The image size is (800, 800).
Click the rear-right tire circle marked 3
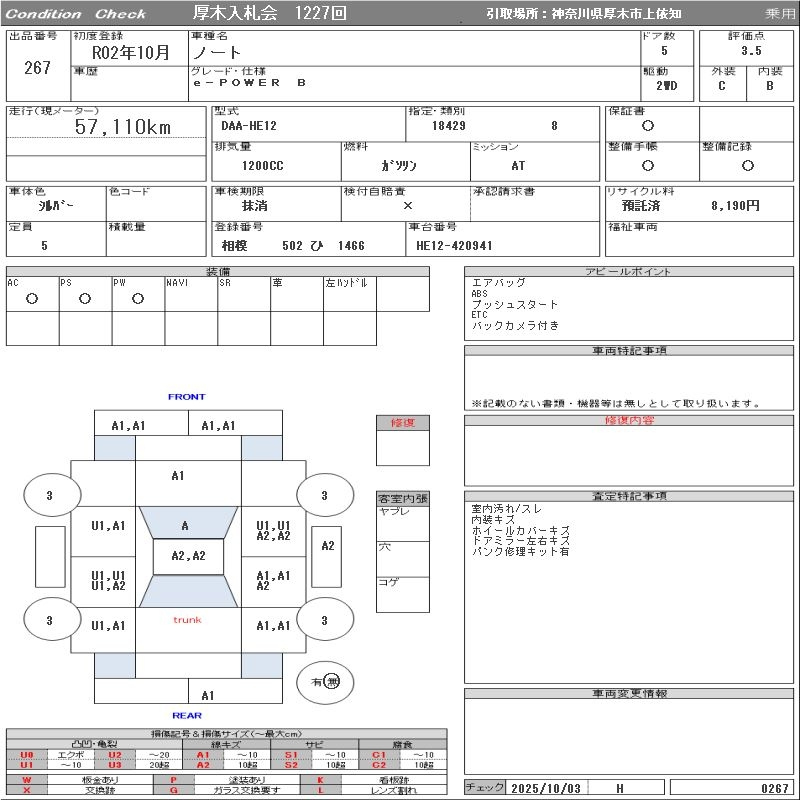point(324,621)
